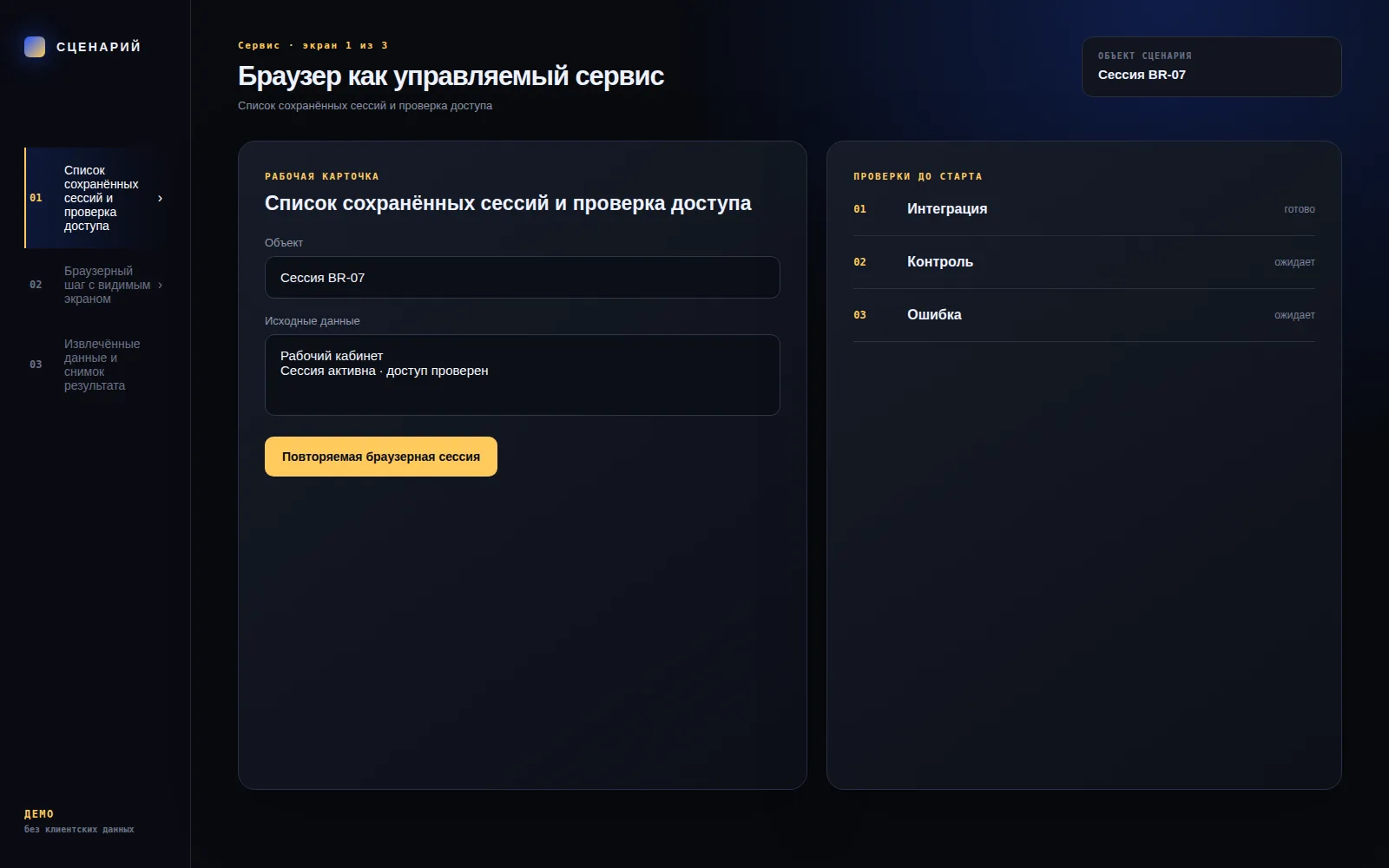Click number 02 beside Контроль
Screen dimensions: 1389x868
(x=860, y=262)
